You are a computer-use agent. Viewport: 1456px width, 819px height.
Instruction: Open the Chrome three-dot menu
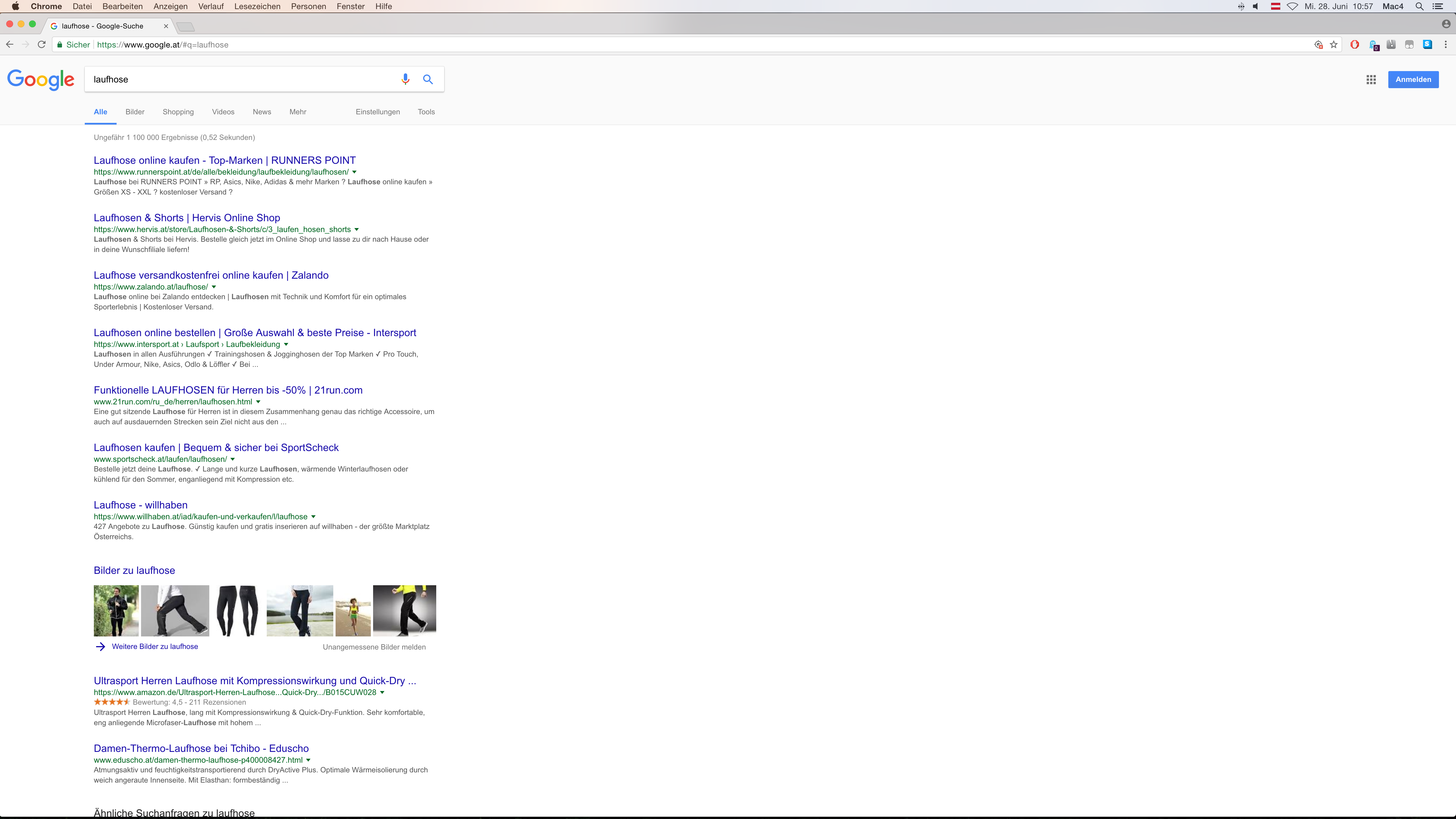1446,45
